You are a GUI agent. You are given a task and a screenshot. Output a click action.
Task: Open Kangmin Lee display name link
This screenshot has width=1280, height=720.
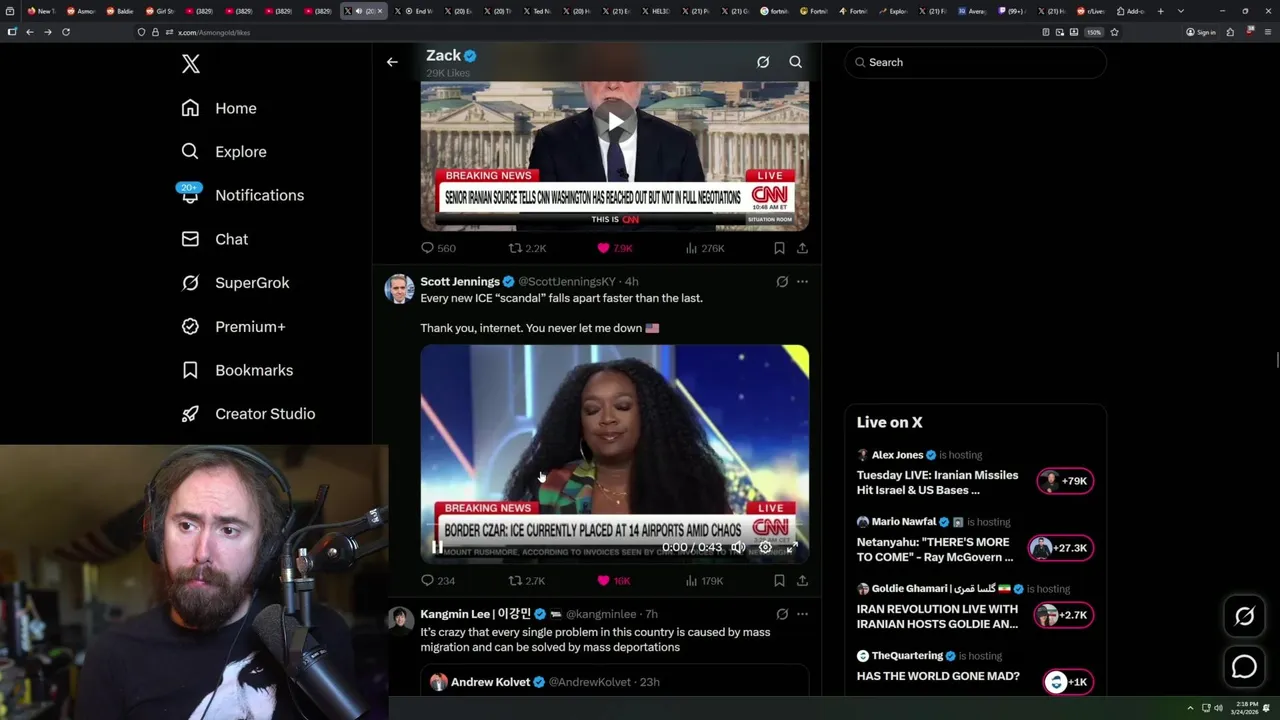pyautogui.click(x=476, y=614)
